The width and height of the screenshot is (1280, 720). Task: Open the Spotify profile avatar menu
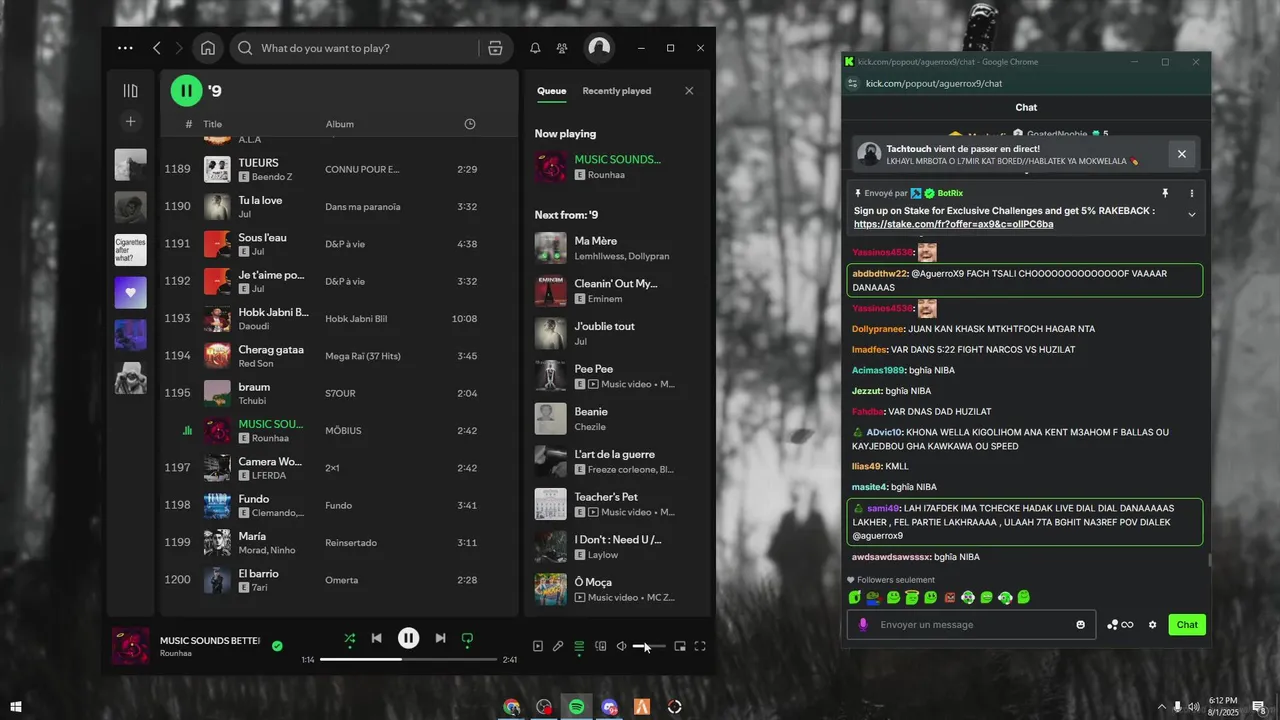pos(599,47)
